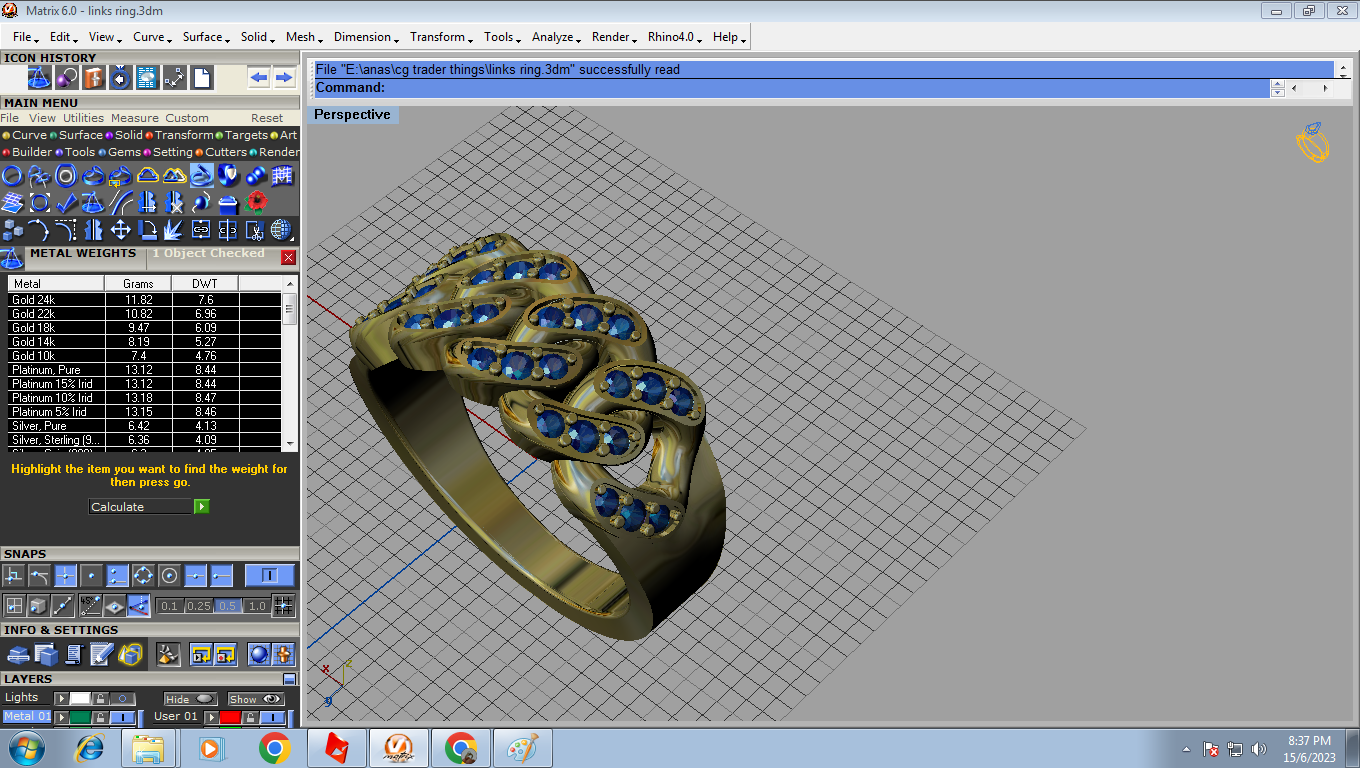
Task: Select the red flower tool icon
Action: (256, 203)
